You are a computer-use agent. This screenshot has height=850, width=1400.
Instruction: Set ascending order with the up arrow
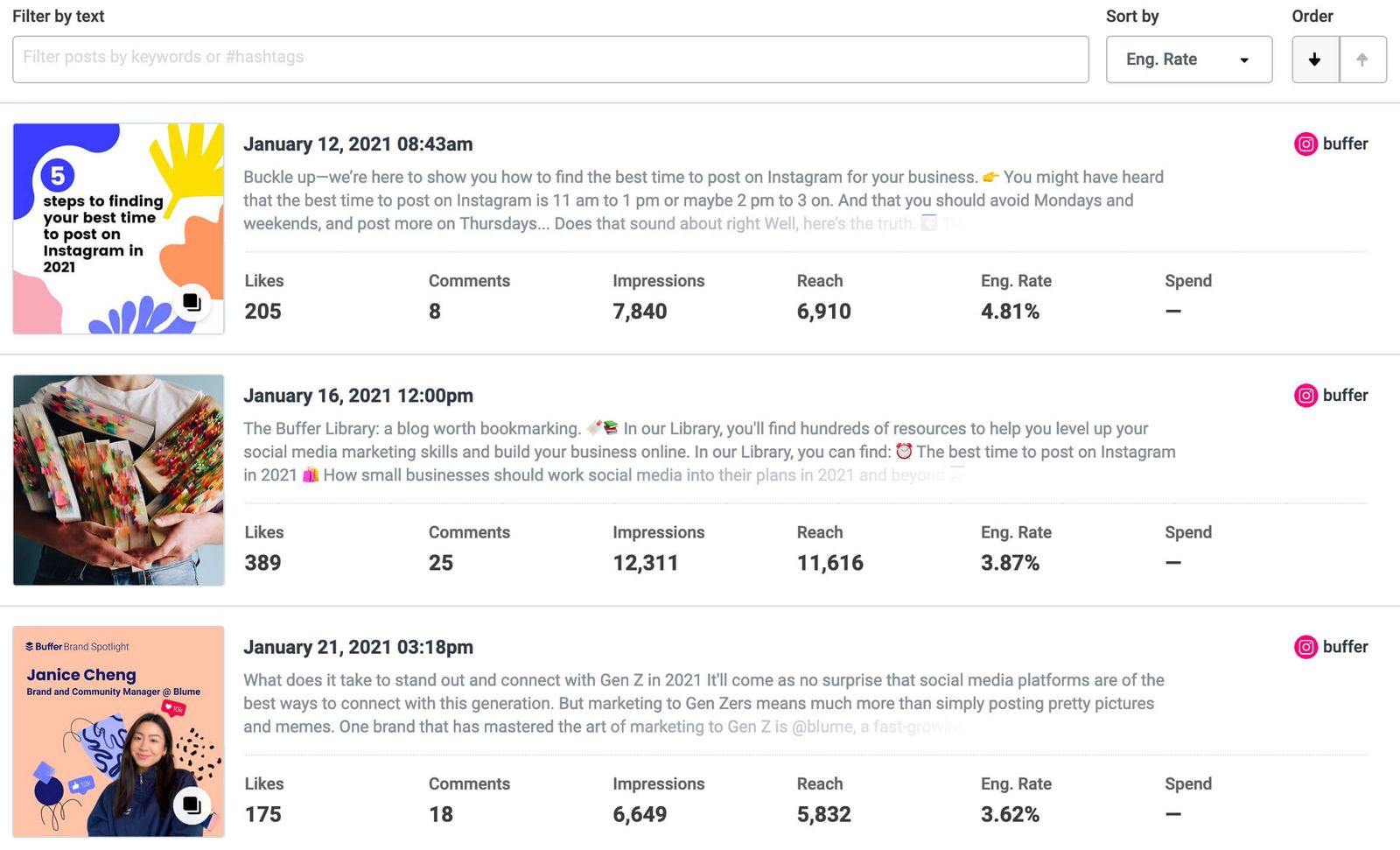(x=1362, y=60)
